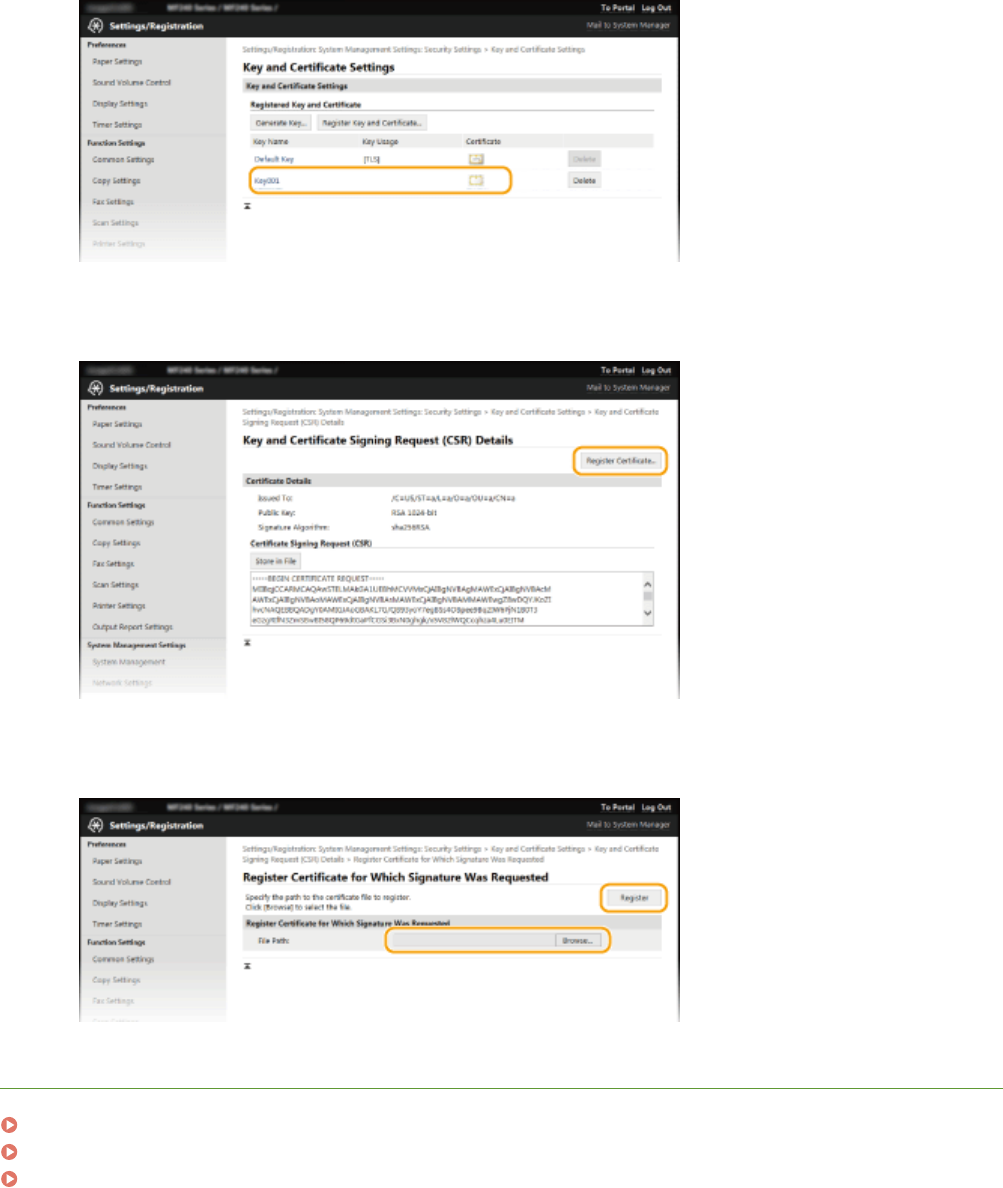Open certificate icon in the Key001 row
1003x1188 pixels.
point(476,180)
